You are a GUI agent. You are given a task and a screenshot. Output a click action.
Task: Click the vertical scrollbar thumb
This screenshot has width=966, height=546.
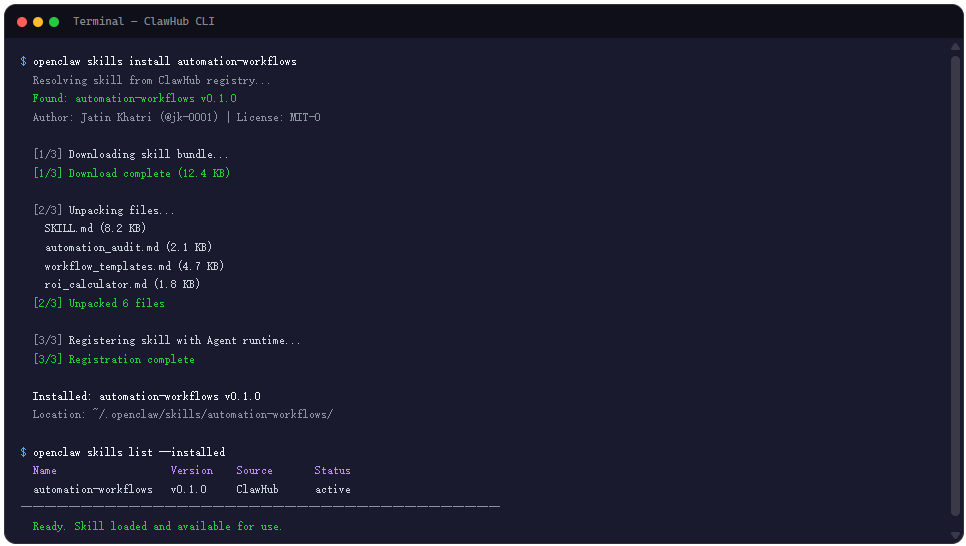tap(956, 286)
